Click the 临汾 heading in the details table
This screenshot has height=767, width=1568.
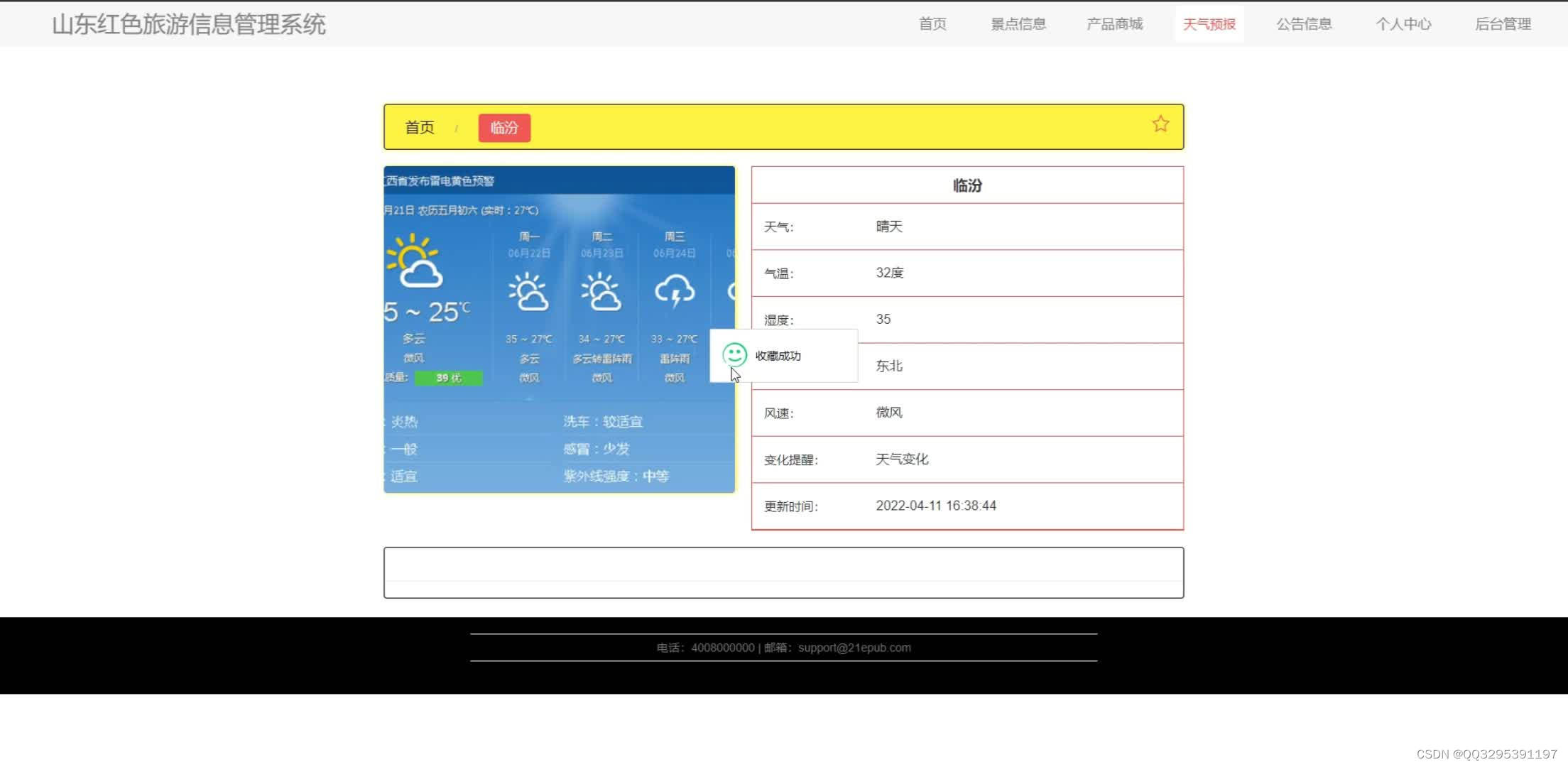[x=967, y=185]
